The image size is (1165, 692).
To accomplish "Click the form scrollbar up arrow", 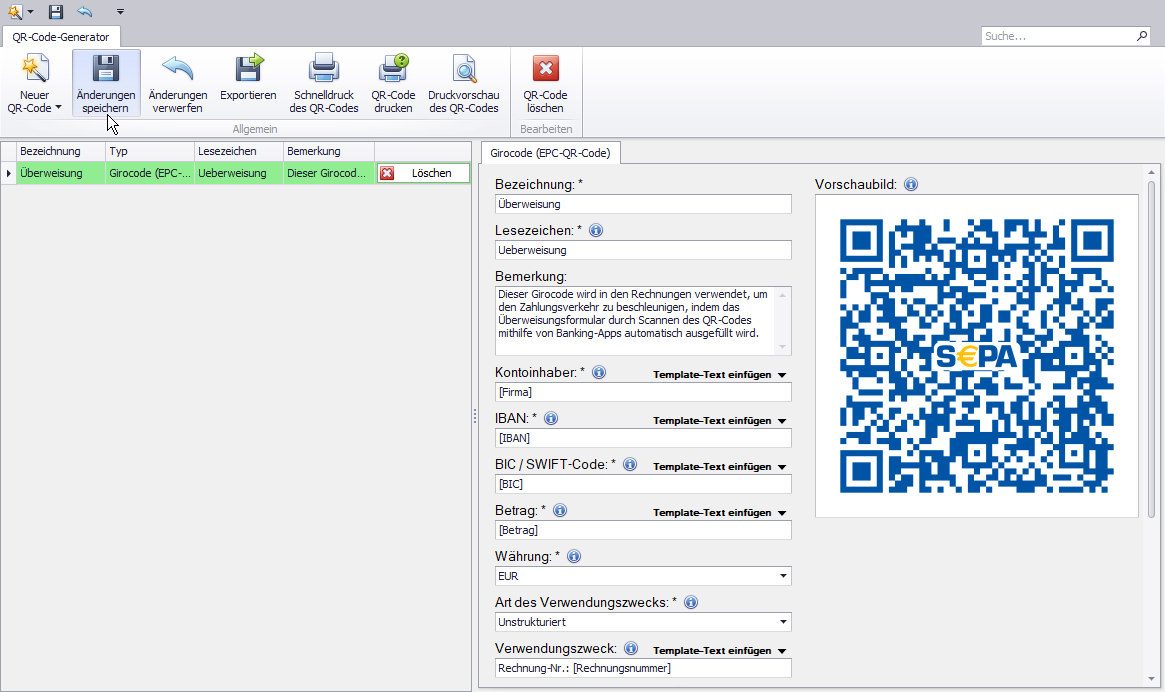I will 1152,172.
